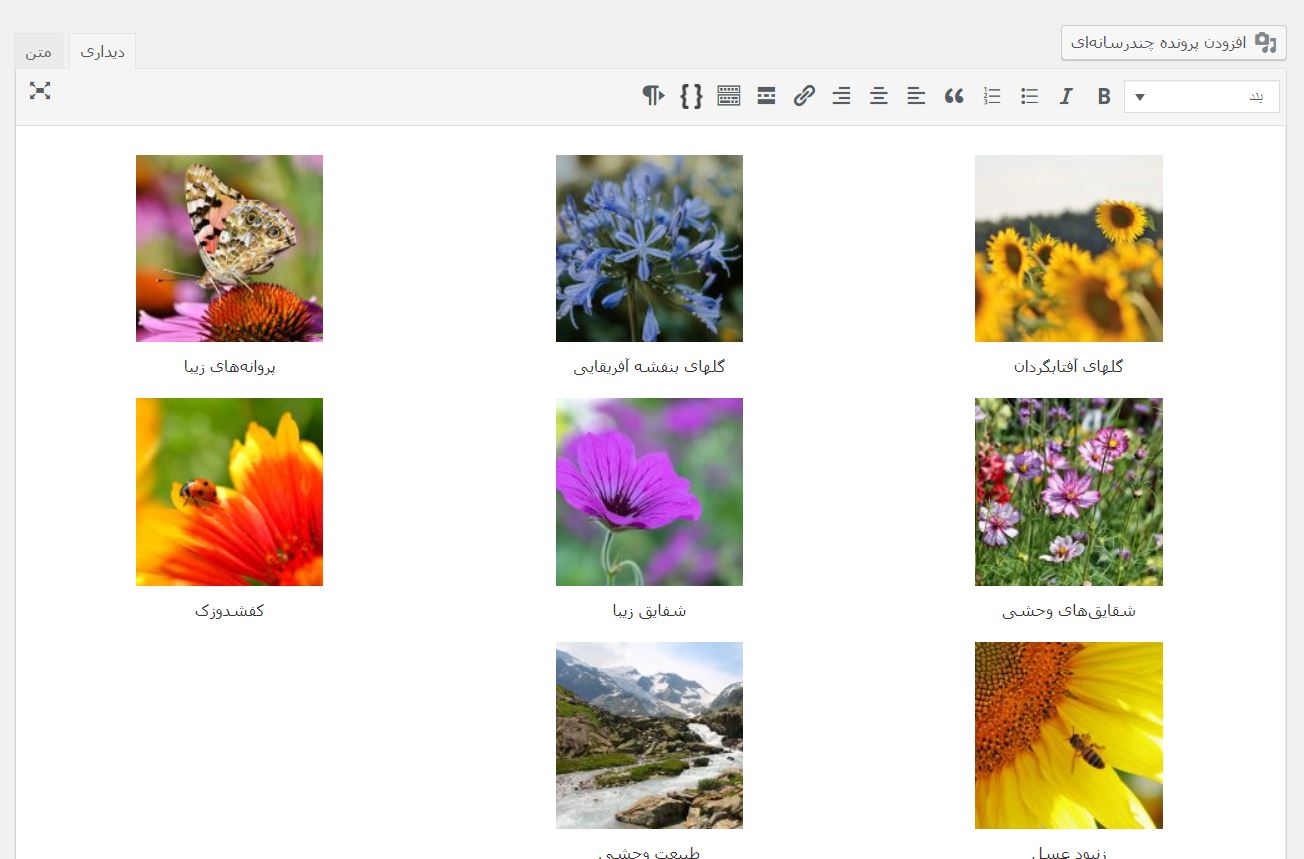The width and height of the screenshot is (1304, 859).
Task: Open the بند paragraph format dropdown
Action: coord(1202,96)
